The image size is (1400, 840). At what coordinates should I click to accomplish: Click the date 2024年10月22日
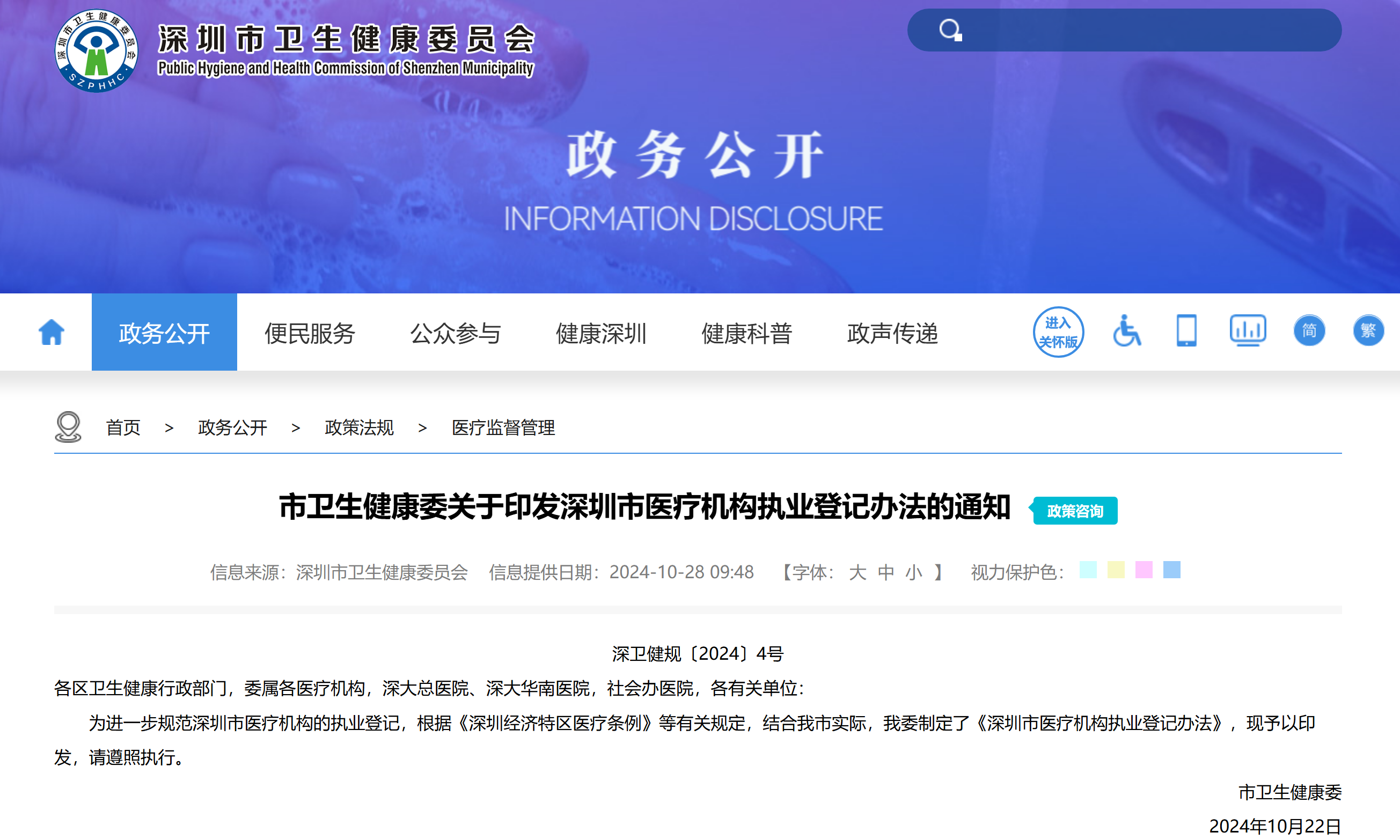(x=1275, y=826)
